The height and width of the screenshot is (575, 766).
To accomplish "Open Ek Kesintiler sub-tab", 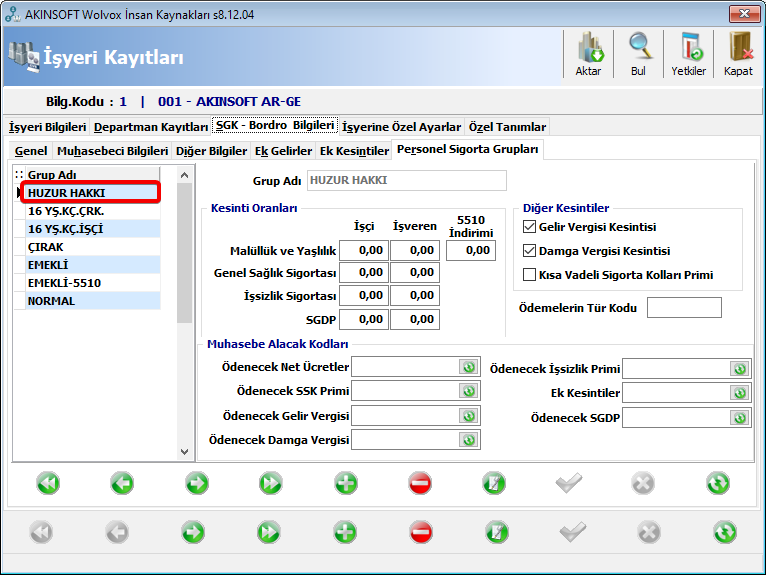I will coord(354,151).
